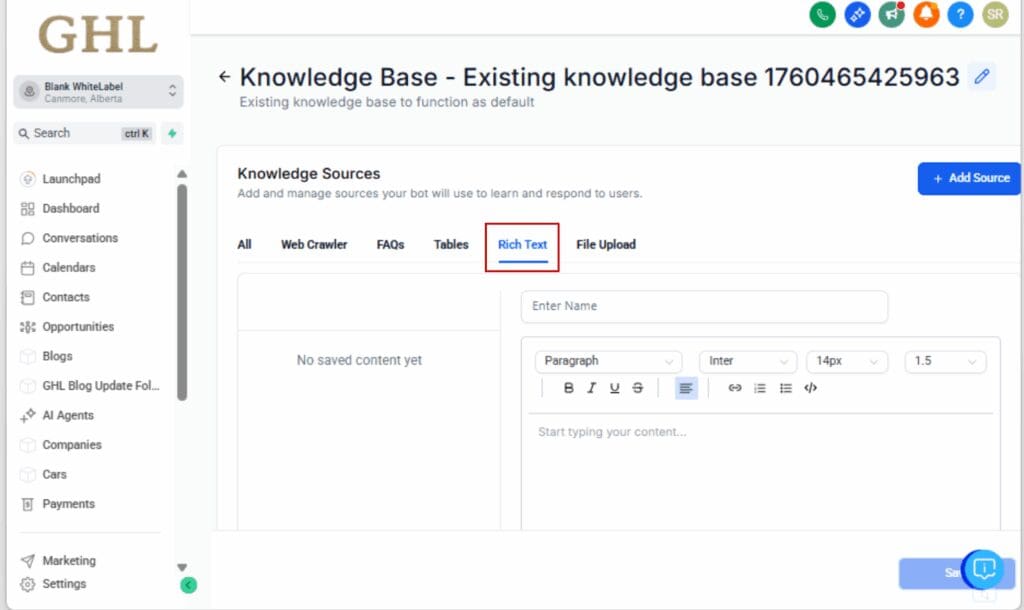1024x610 pixels.
Task: Click the megaphone announcements icon
Action: [x=891, y=14]
